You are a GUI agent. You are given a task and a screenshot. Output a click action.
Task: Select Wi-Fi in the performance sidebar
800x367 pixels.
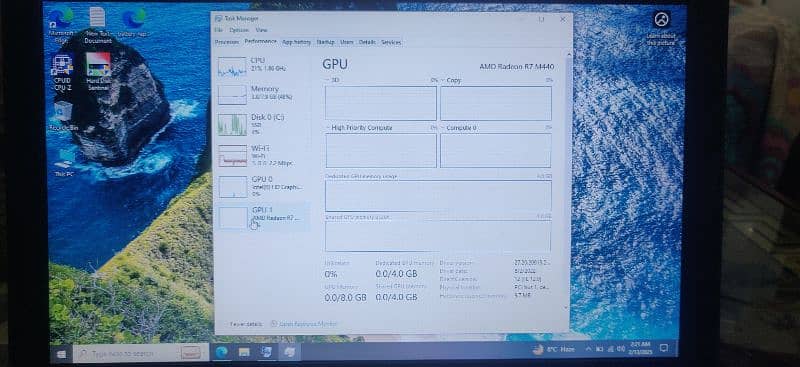[263, 156]
